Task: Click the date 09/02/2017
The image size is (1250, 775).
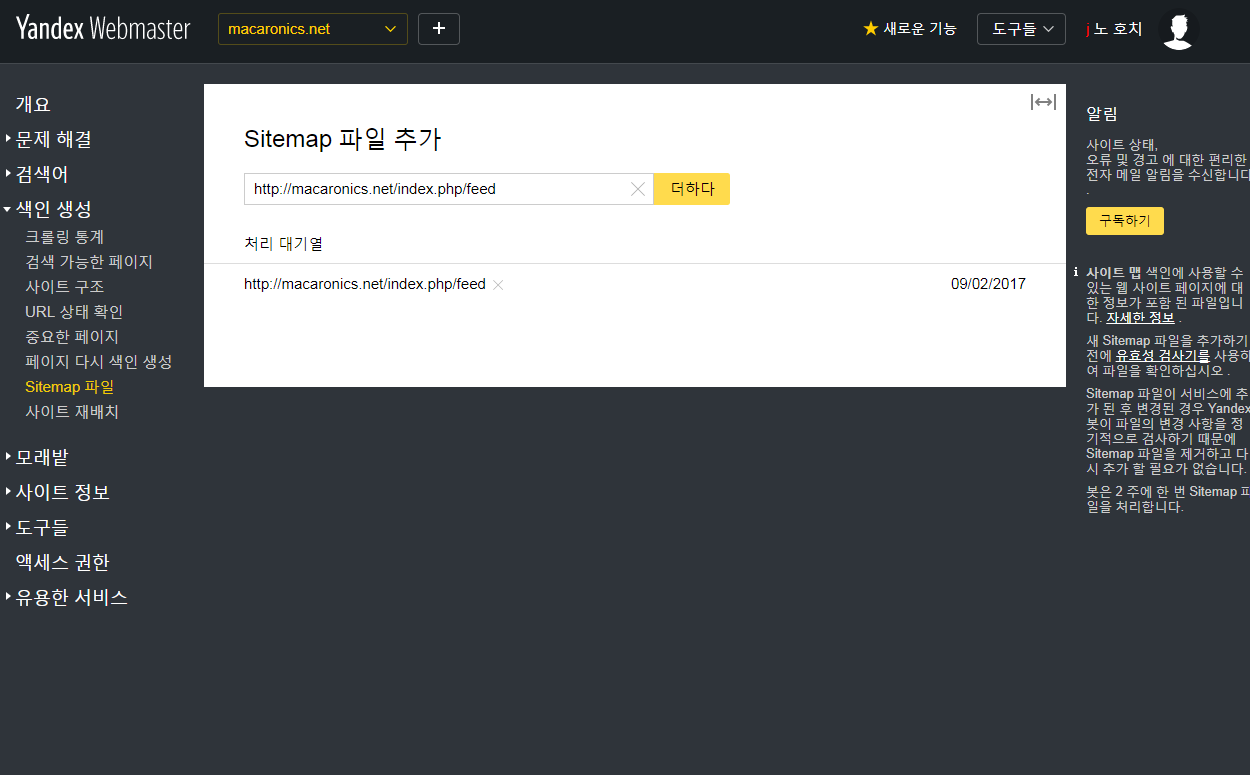Action: (988, 284)
